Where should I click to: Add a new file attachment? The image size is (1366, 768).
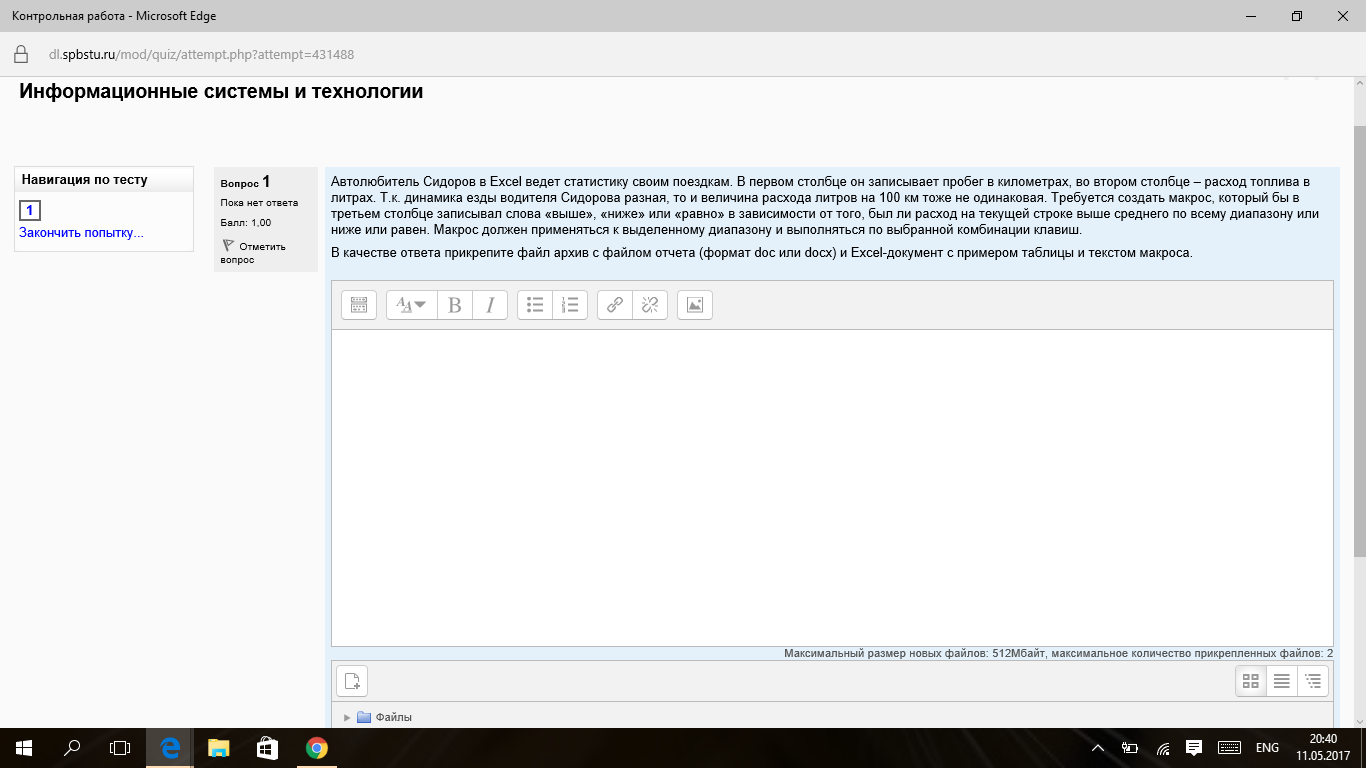[x=352, y=681]
